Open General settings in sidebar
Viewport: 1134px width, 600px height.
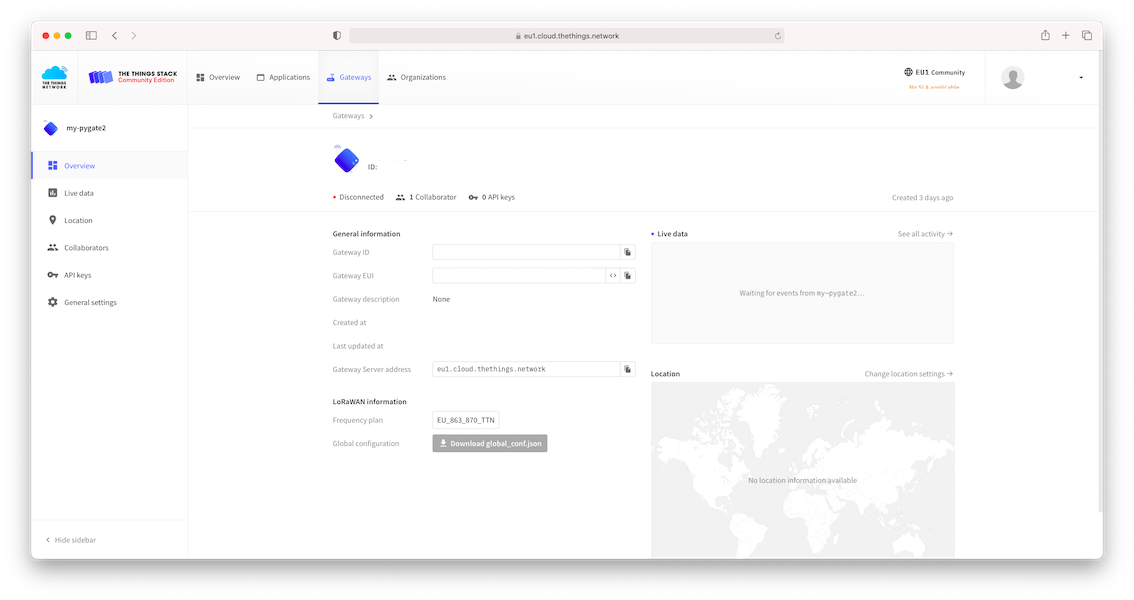(x=90, y=302)
